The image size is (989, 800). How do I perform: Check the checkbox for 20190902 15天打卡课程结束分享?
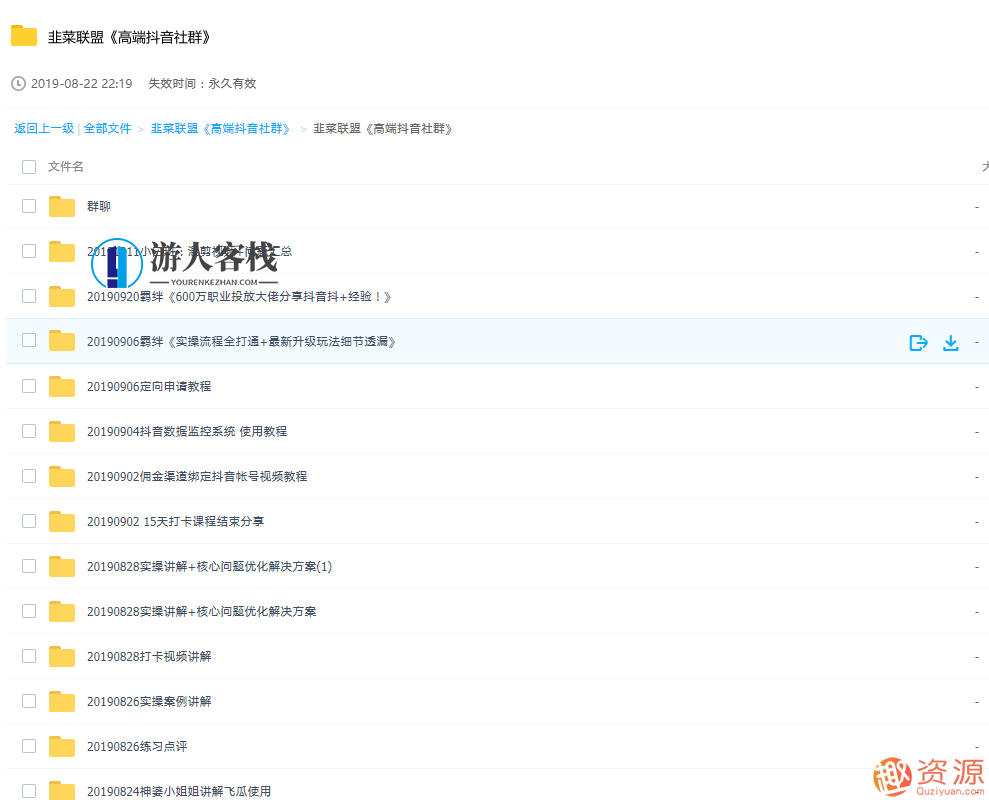point(28,521)
